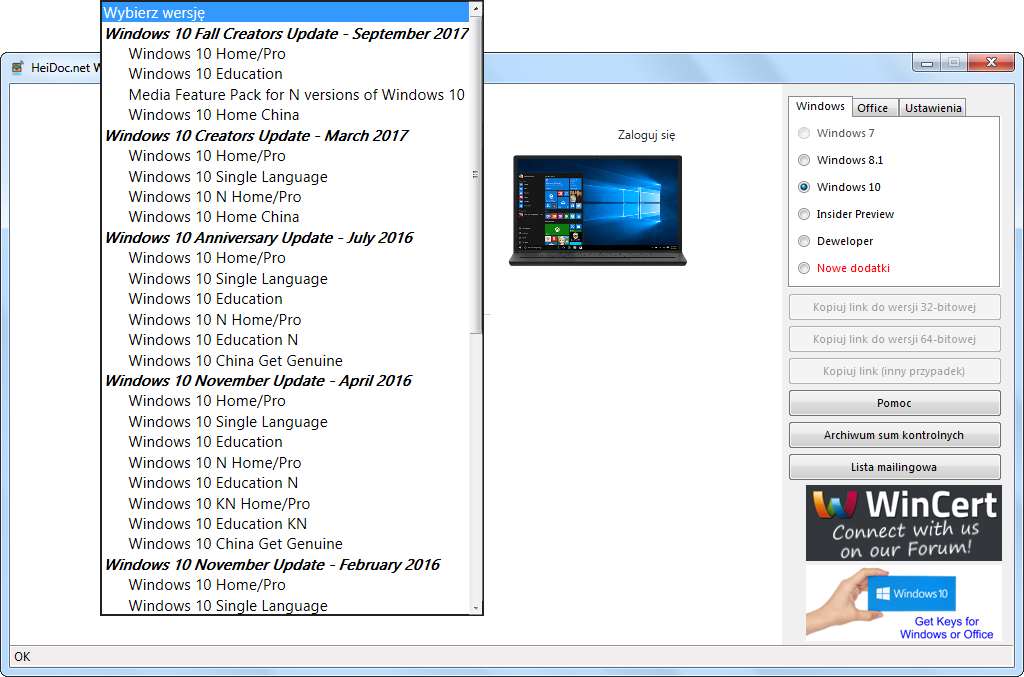Select Windows 10 Education under April 2016
Viewport: 1024px width, 677px height.
click(x=285, y=442)
